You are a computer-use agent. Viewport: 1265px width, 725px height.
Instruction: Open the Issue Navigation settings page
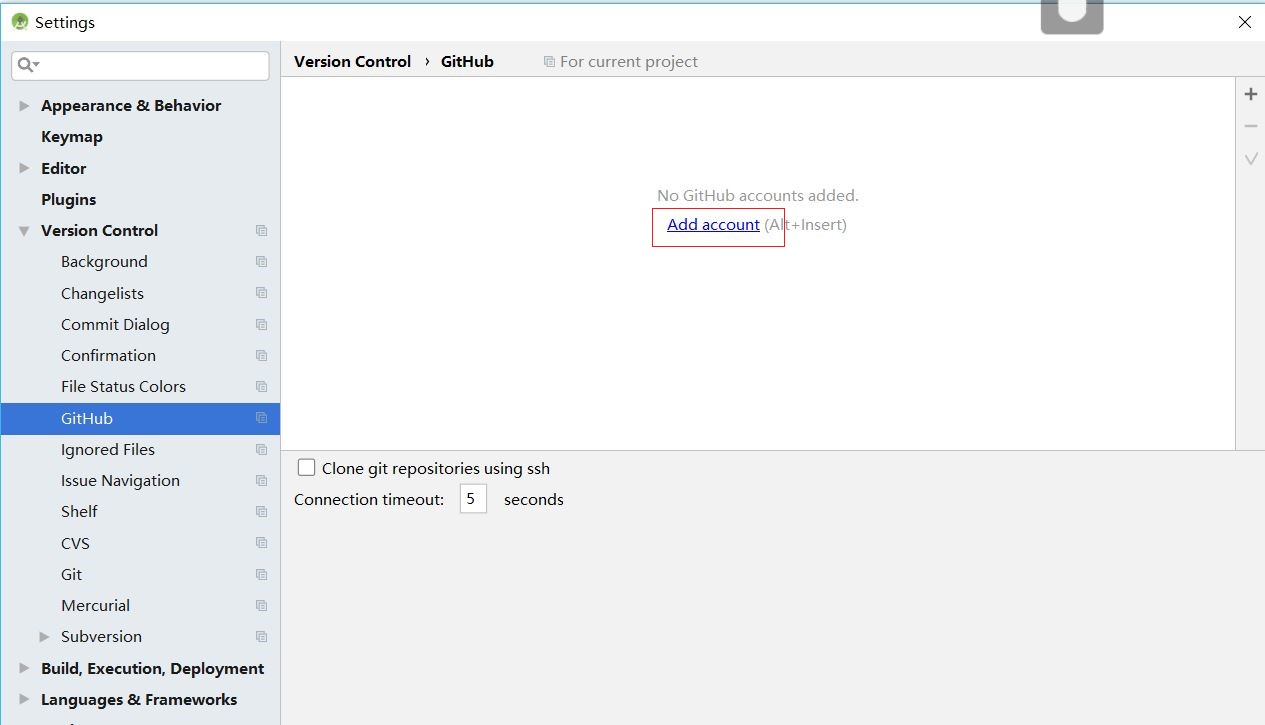coord(120,480)
